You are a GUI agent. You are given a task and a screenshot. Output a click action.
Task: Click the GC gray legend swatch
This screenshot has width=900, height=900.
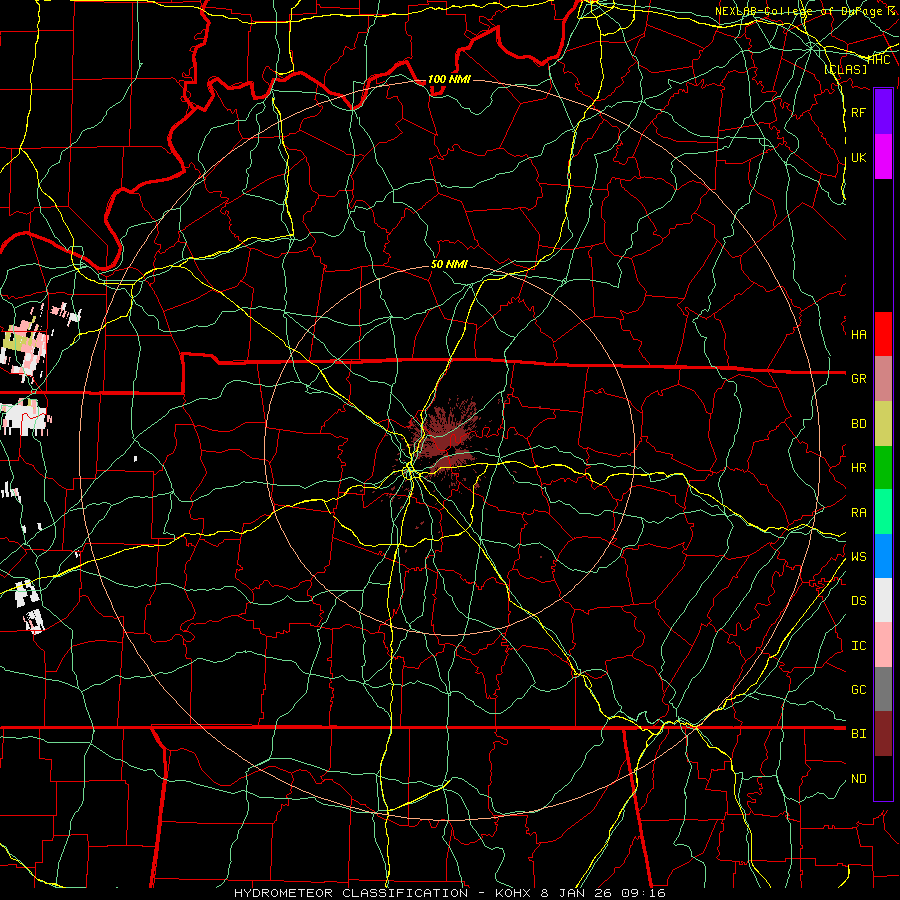[x=883, y=689]
